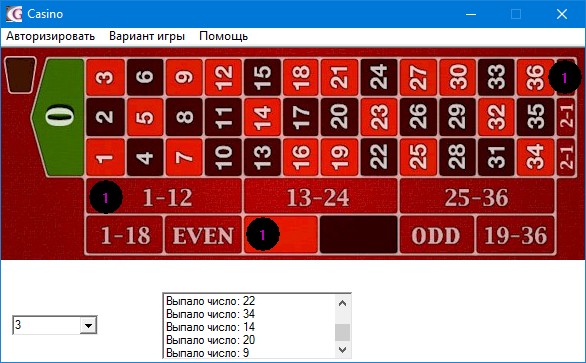Image resolution: width=586 pixels, height=363 pixels.
Task: Open the bet amount dropdown arrow
Action: point(89,325)
